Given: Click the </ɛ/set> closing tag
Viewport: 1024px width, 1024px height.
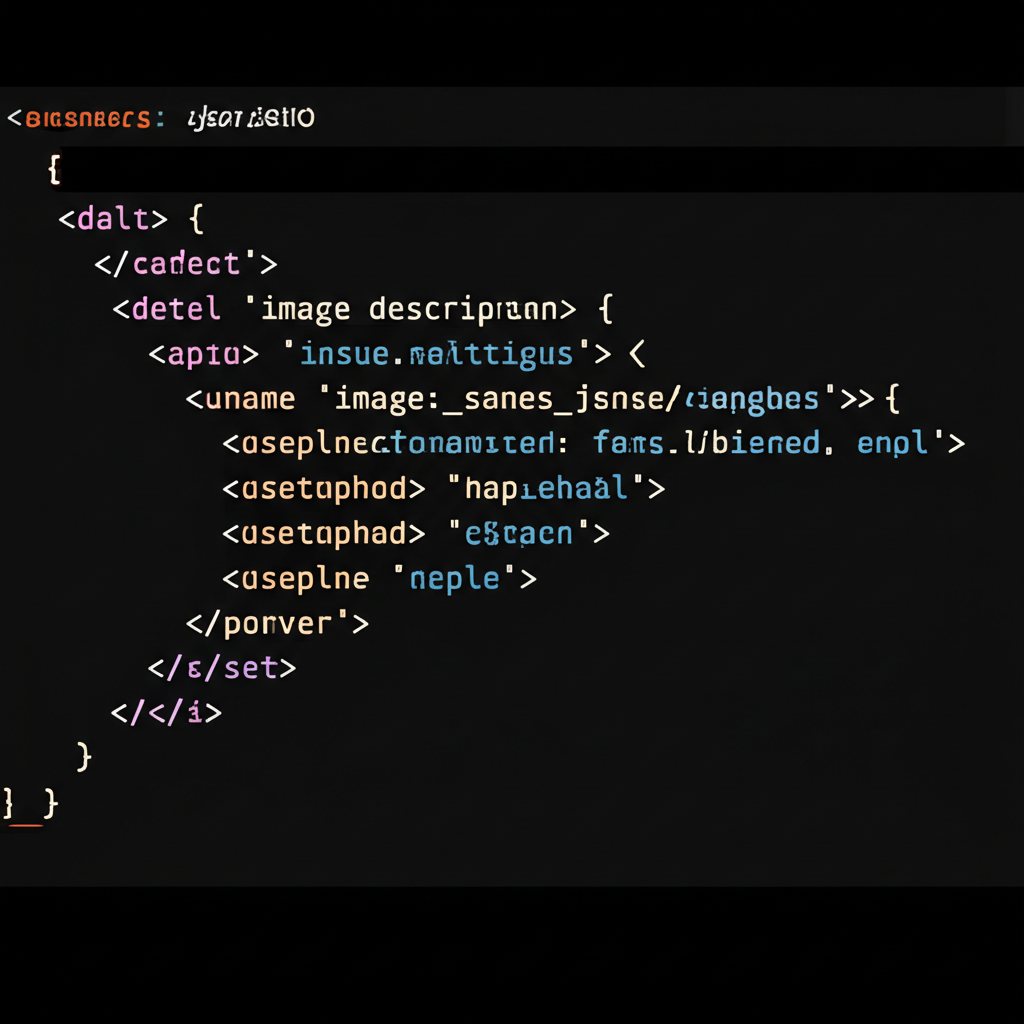Looking at the screenshot, I should point(222,667).
